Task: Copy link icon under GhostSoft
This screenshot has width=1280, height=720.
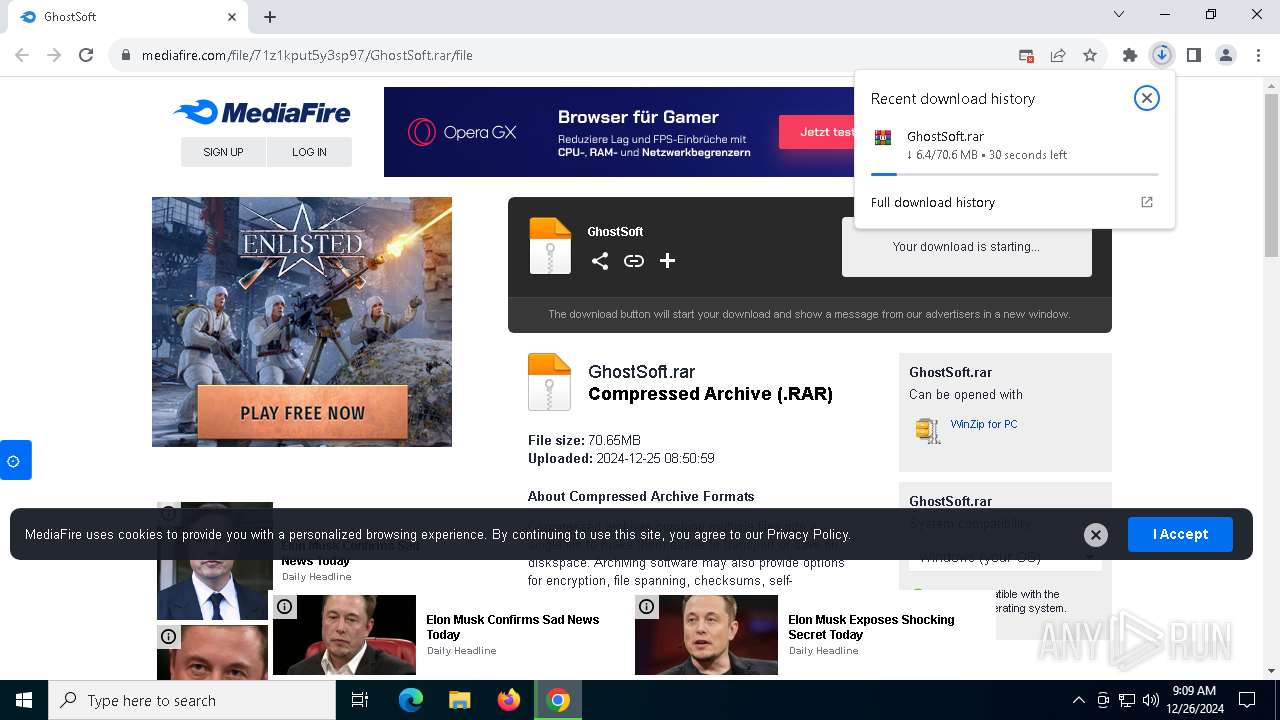Action: [634, 261]
